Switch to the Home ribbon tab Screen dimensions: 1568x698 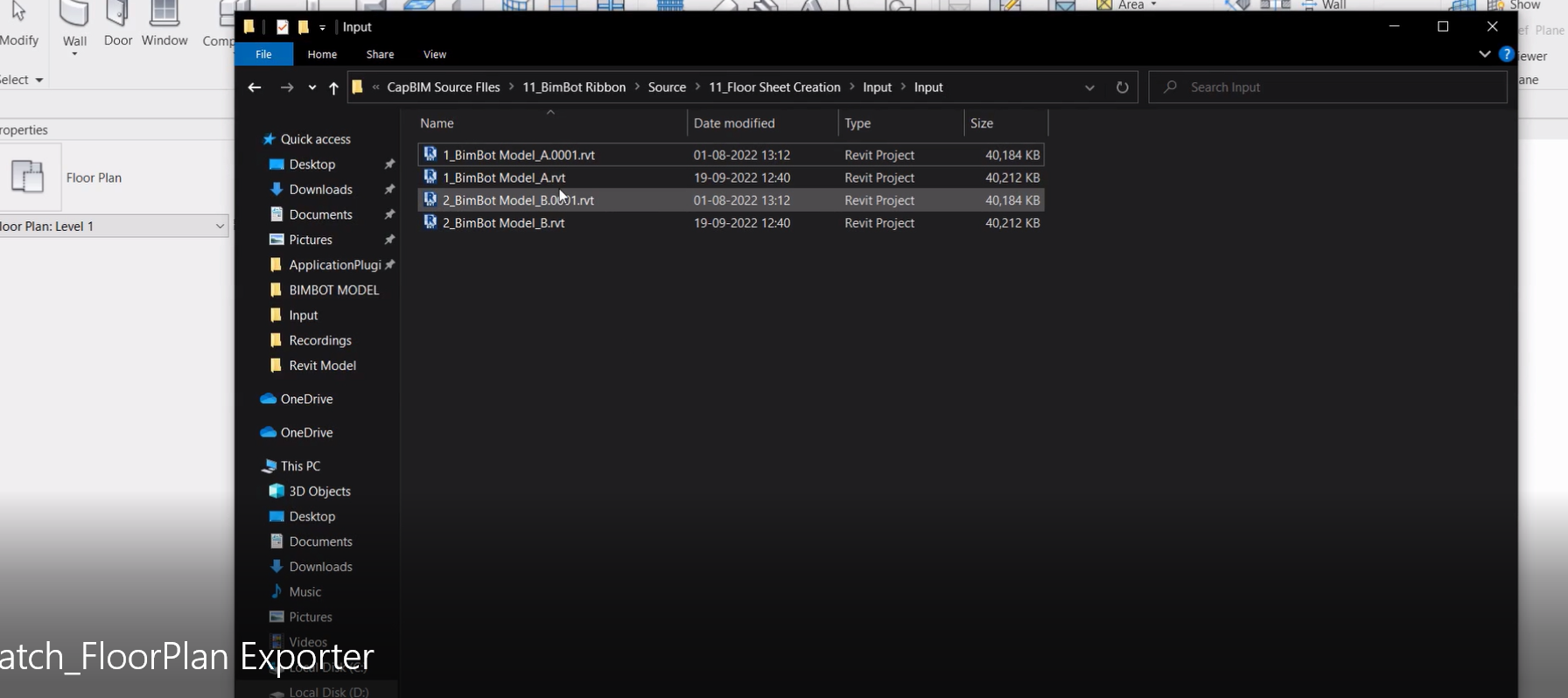point(322,54)
